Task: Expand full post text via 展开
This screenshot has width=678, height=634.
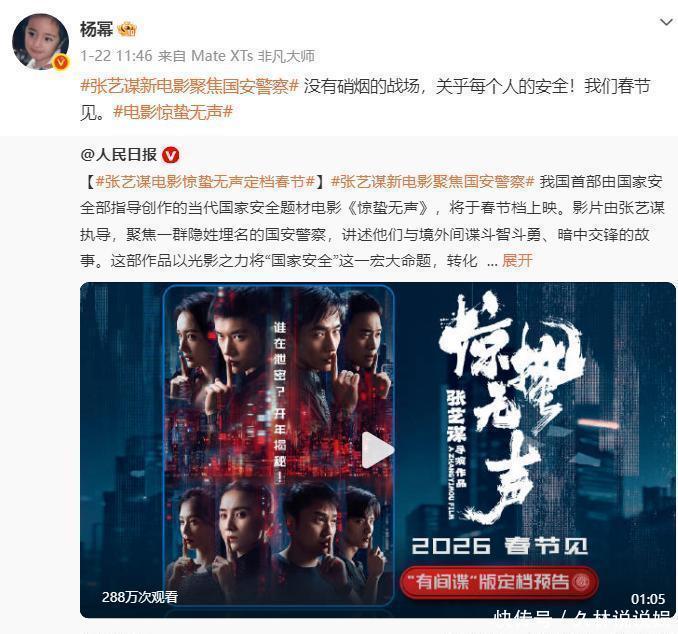Action: (x=517, y=261)
